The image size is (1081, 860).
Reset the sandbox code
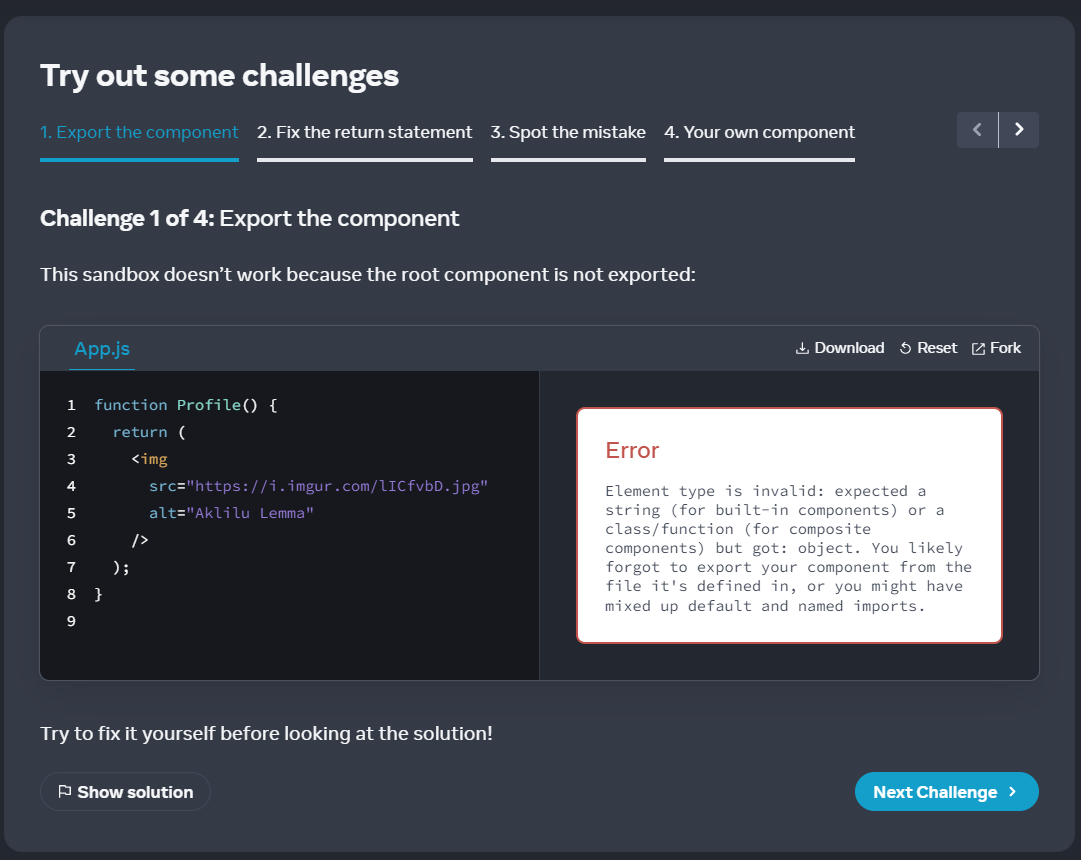(928, 348)
